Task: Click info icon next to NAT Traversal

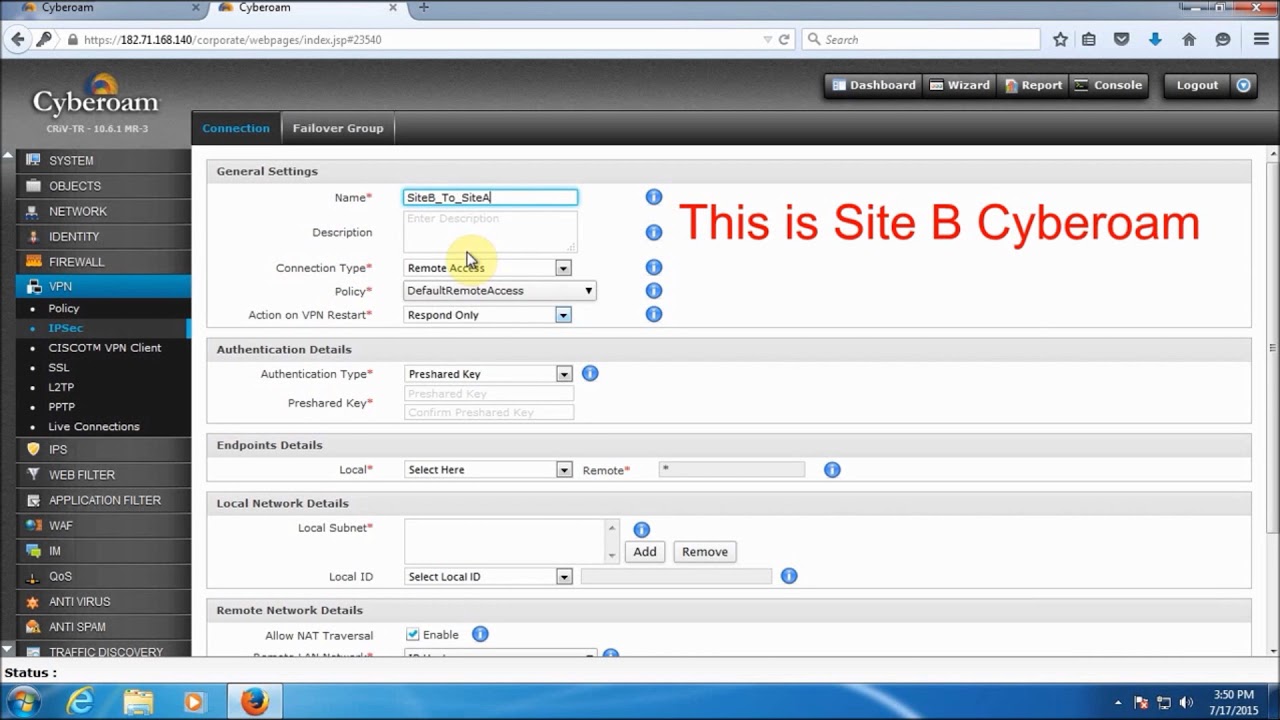Action: click(x=480, y=634)
